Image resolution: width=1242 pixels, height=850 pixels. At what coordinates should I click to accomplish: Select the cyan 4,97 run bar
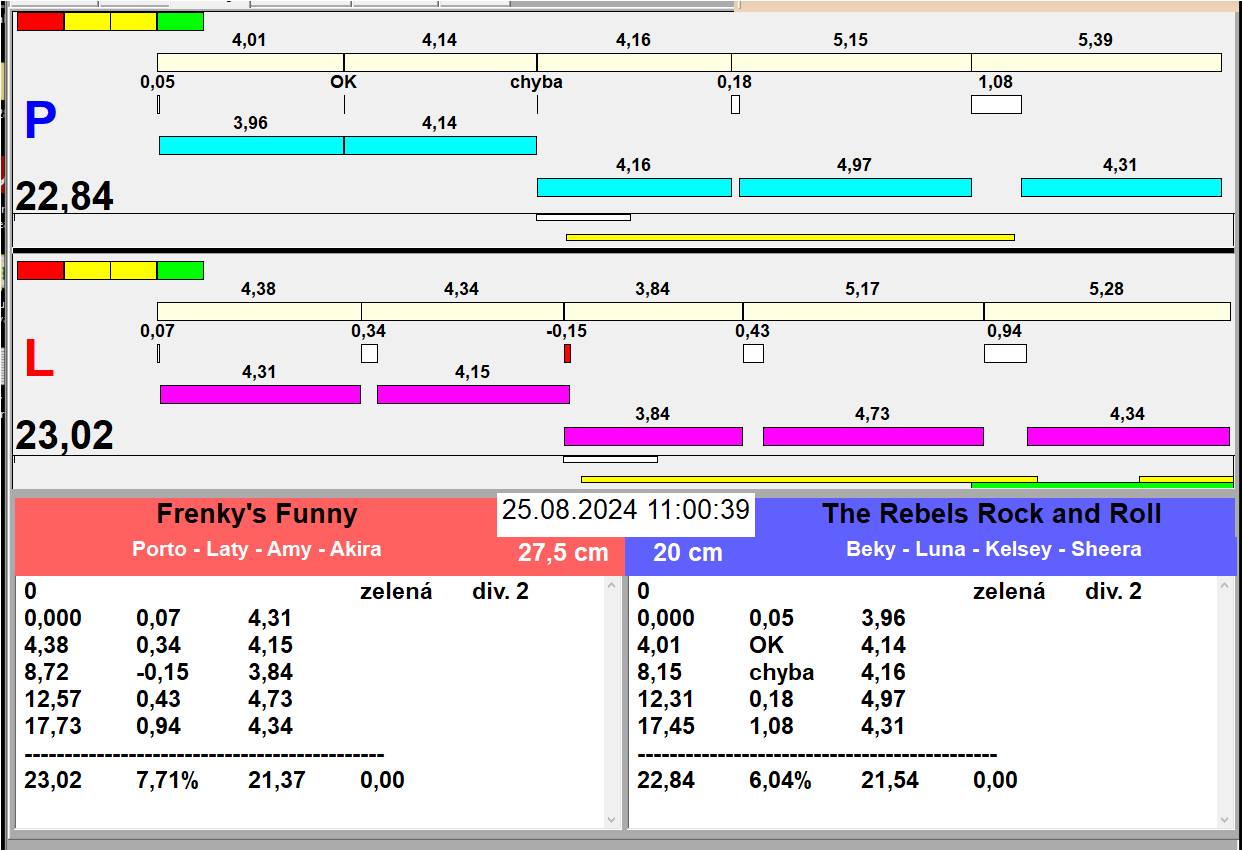(855, 187)
